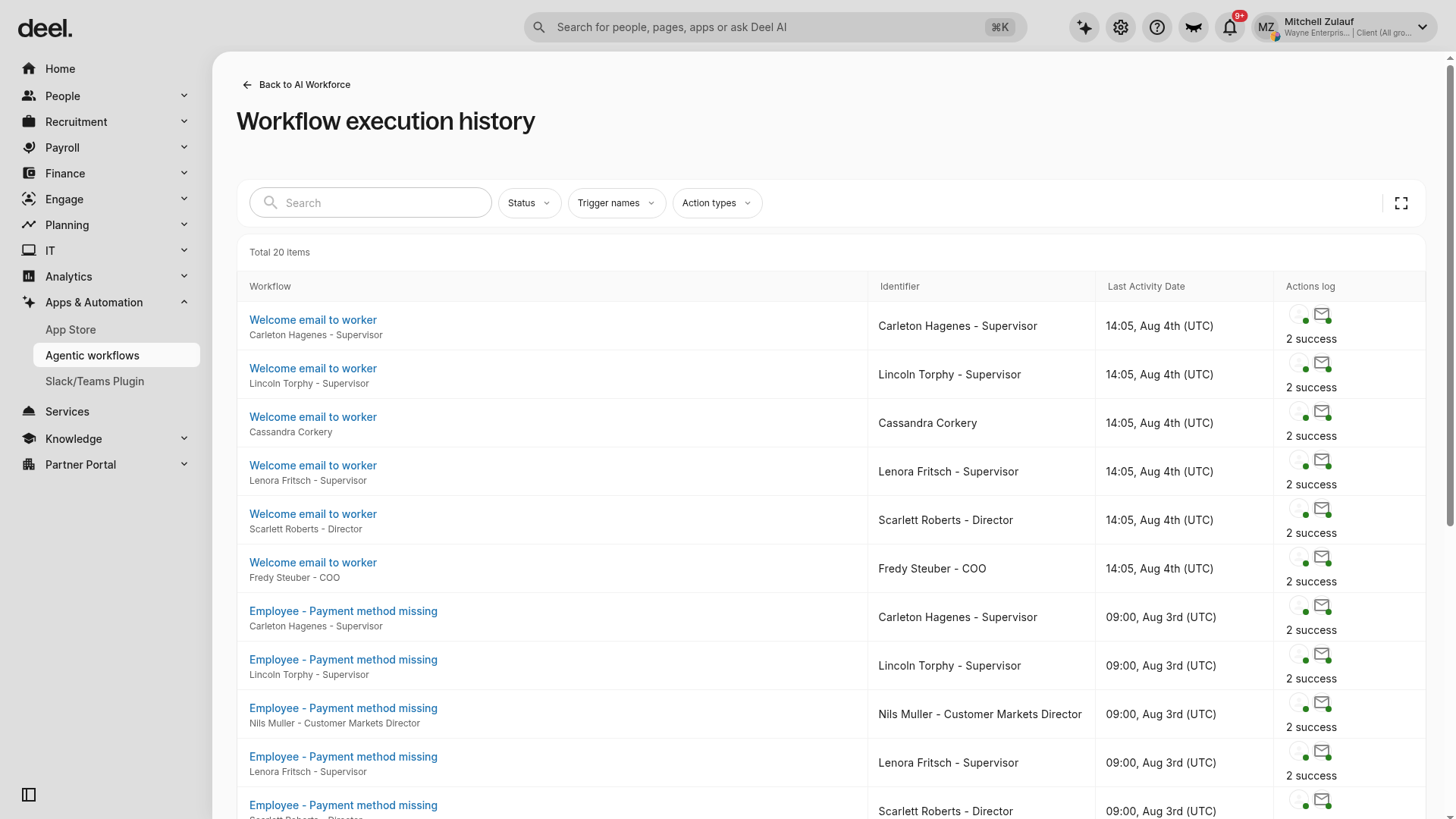Expand the Finance menu chevron
This screenshot has height=819, width=1456.
184,173
